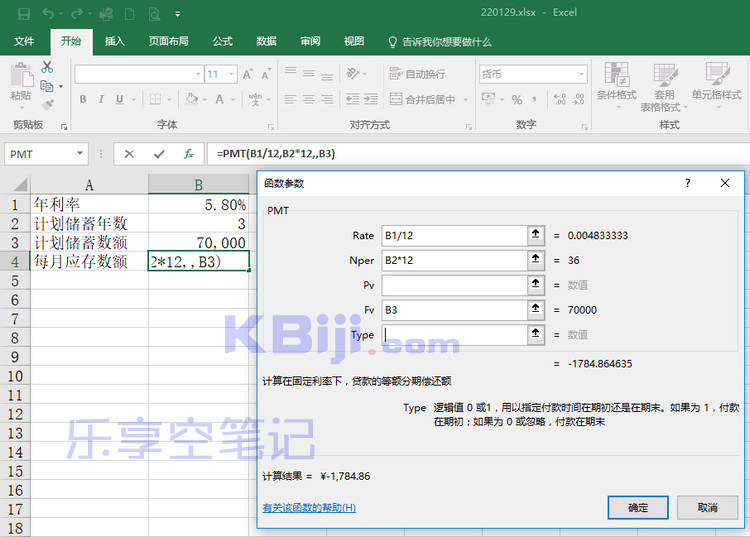The height and width of the screenshot is (537, 750).
Task: Switch to the 数据 Data tab
Action: coord(266,41)
